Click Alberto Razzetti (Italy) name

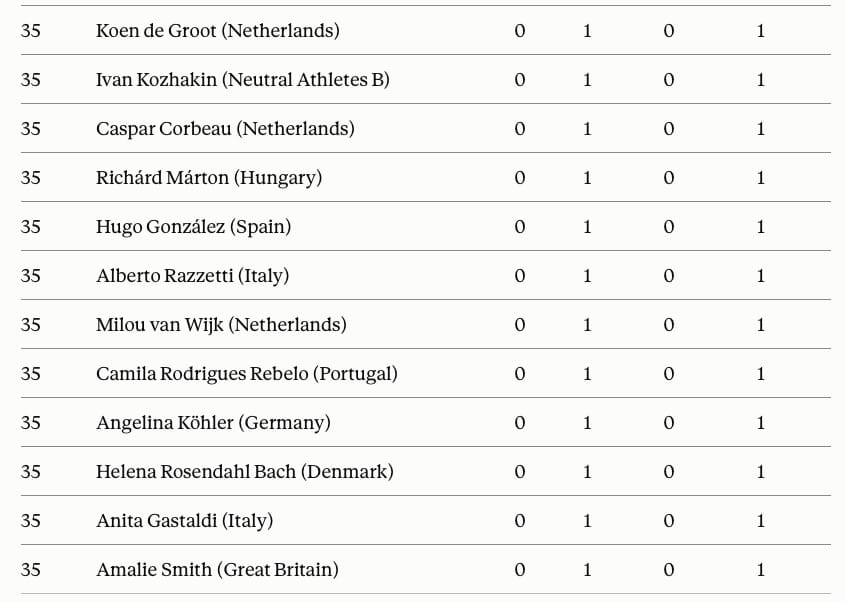click(192, 275)
